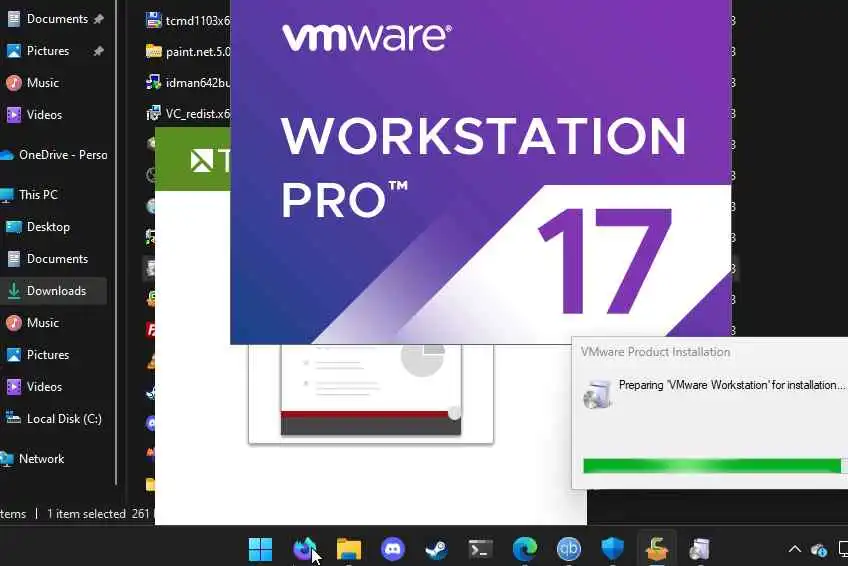Image resolution: width=848 pixels, height=566 pixels.
Task: Click 'Preparing VMware Workstation for installation' text
Action: click(731, 385)
